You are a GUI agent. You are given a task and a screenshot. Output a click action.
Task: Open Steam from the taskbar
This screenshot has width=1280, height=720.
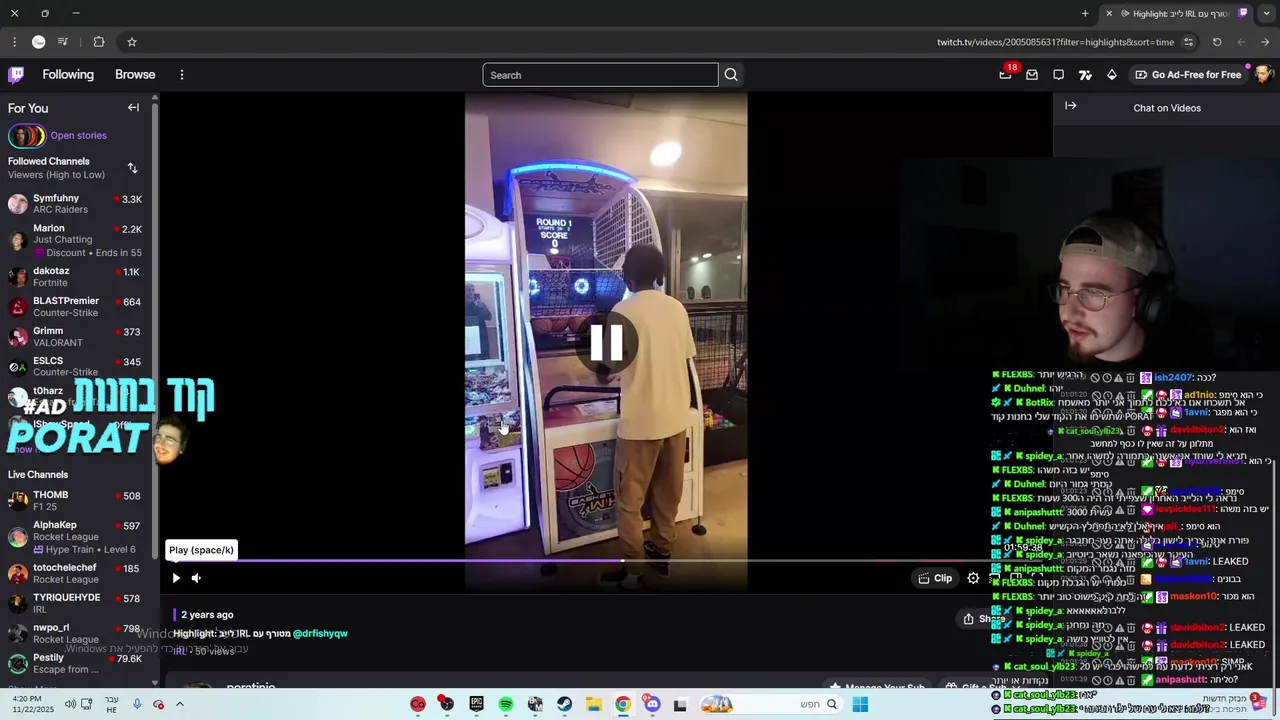pyautogui.click(x=564, y=704)
